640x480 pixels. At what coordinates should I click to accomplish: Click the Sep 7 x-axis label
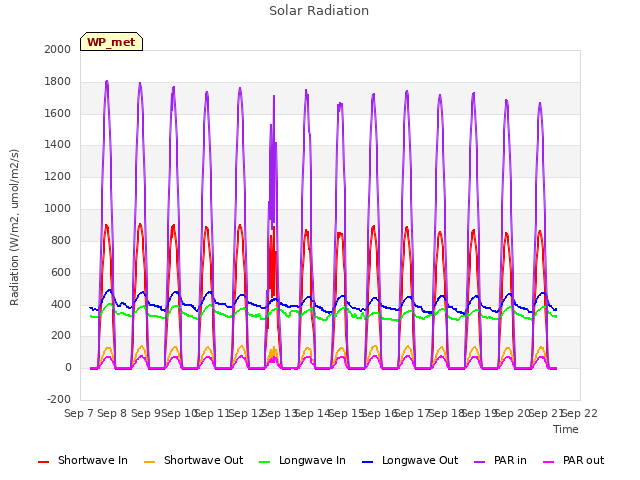coord(79,413)
